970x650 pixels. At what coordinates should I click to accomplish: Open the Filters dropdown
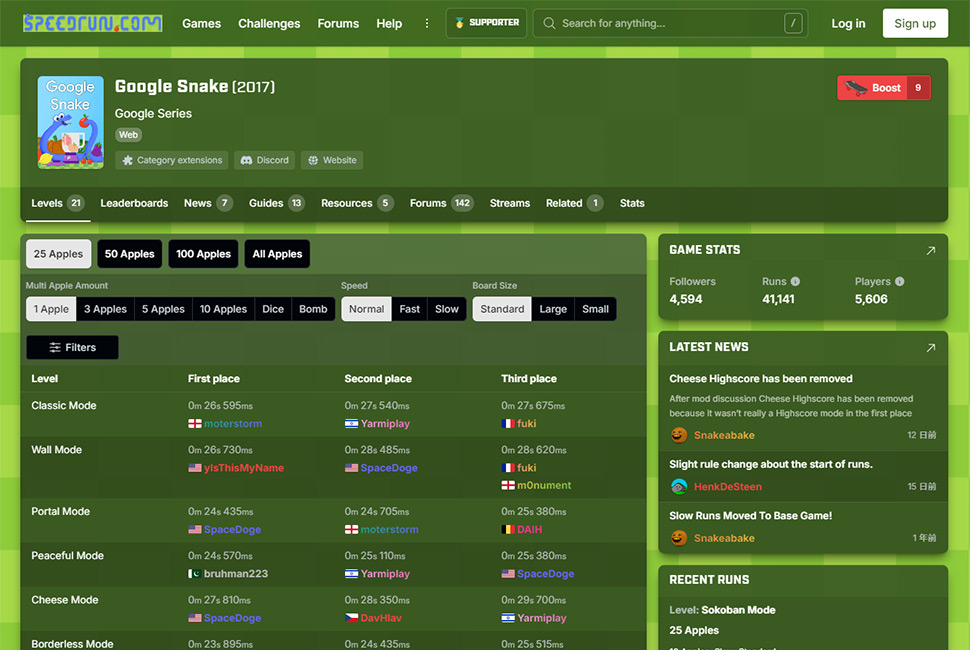[x=72, y=348]
